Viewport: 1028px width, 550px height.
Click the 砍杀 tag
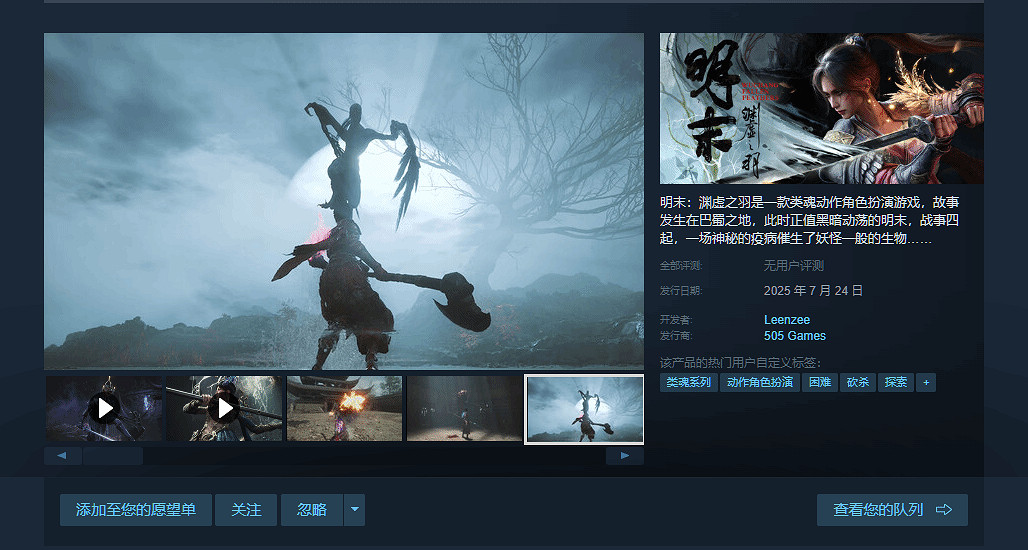(x=858, y=383)
